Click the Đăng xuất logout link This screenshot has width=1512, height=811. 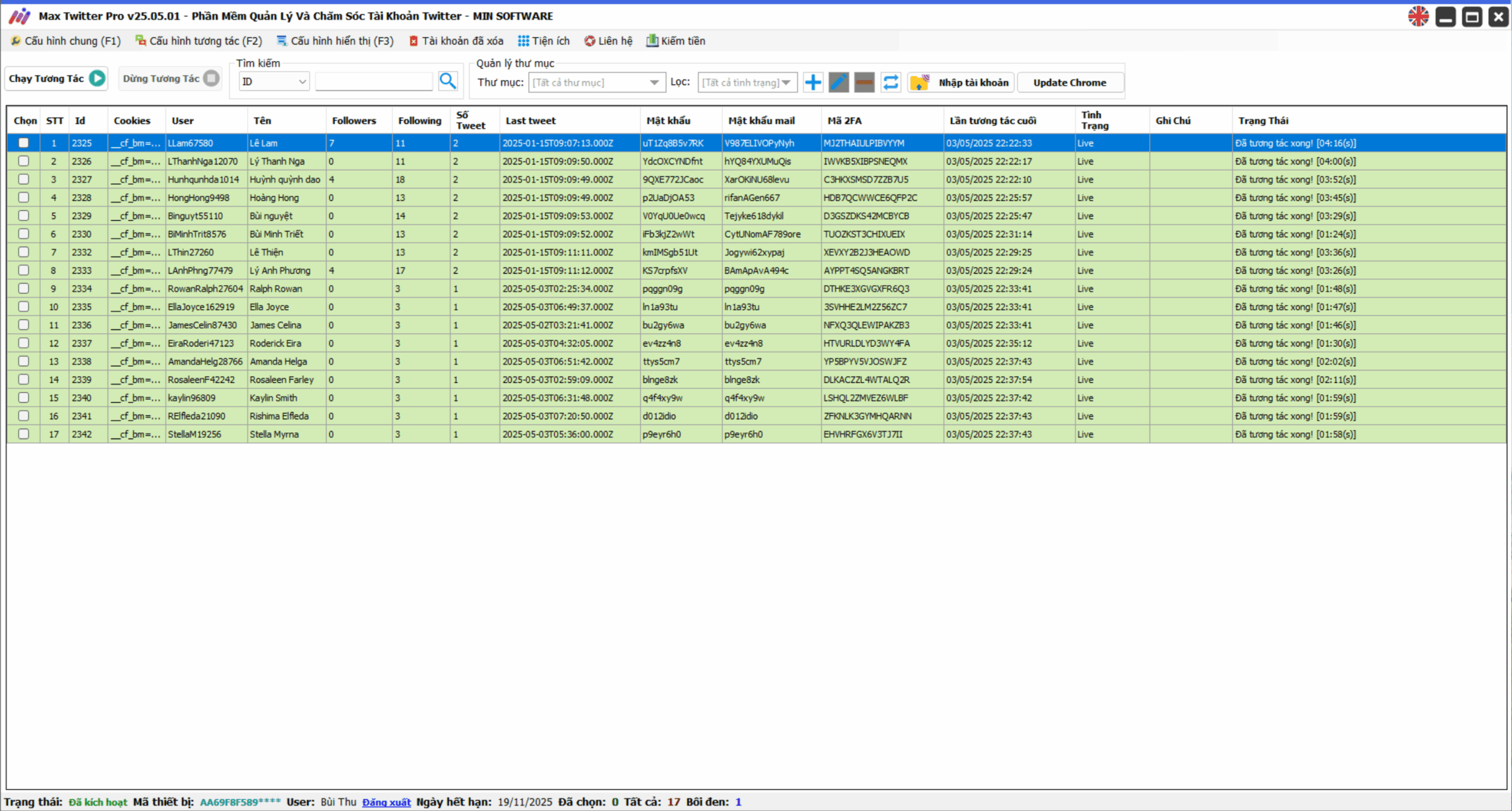386,802
